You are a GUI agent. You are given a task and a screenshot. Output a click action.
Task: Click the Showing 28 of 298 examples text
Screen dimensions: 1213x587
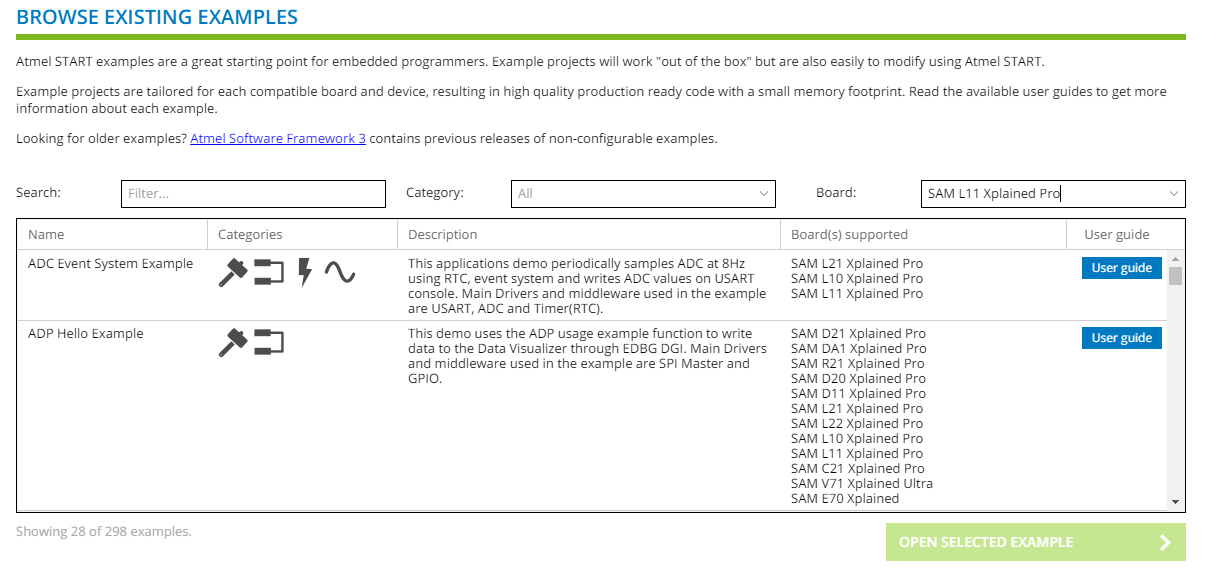(104, 532)
